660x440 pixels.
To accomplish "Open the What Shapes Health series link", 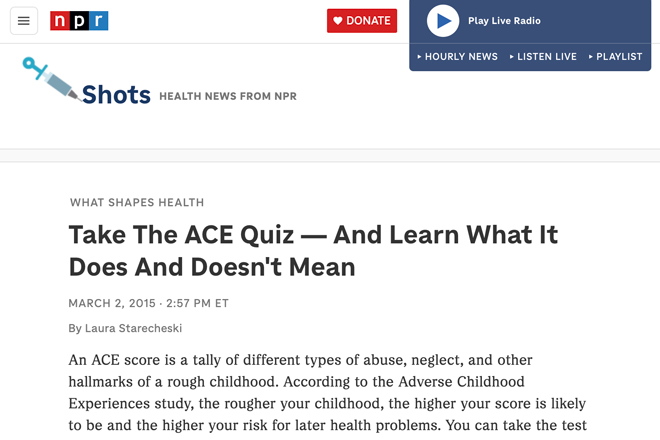I will [137, 203].
